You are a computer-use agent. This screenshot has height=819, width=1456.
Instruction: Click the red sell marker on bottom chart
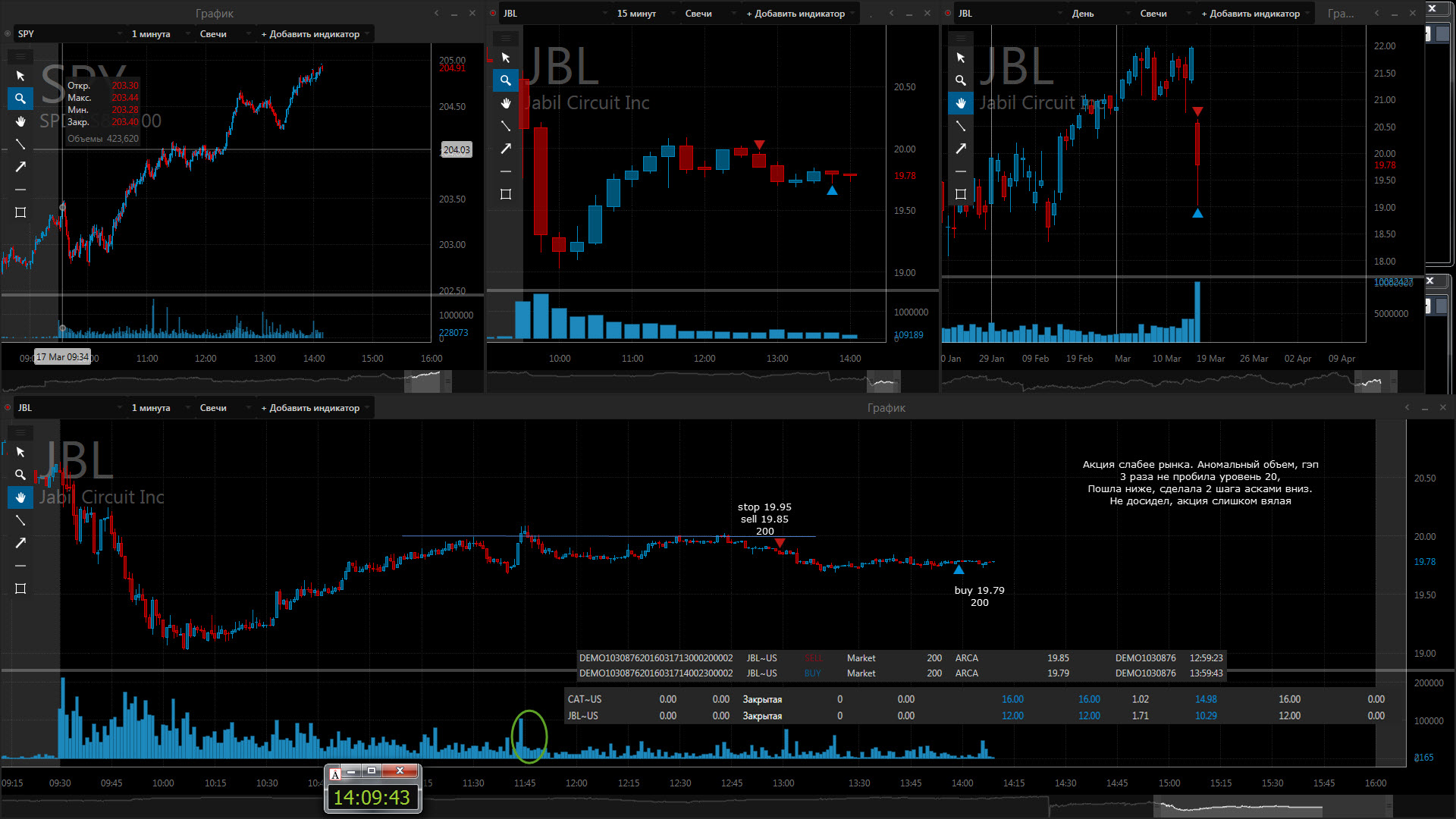tap(780, 543)
